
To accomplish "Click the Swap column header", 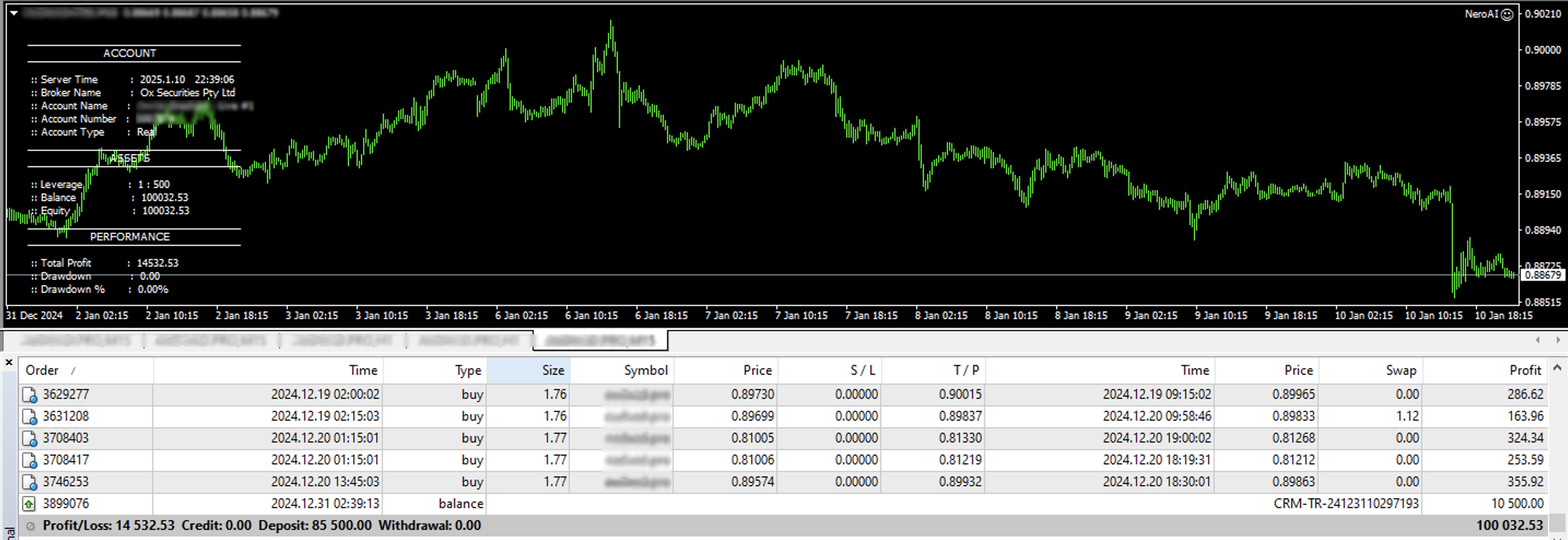I will (1371, 370).
